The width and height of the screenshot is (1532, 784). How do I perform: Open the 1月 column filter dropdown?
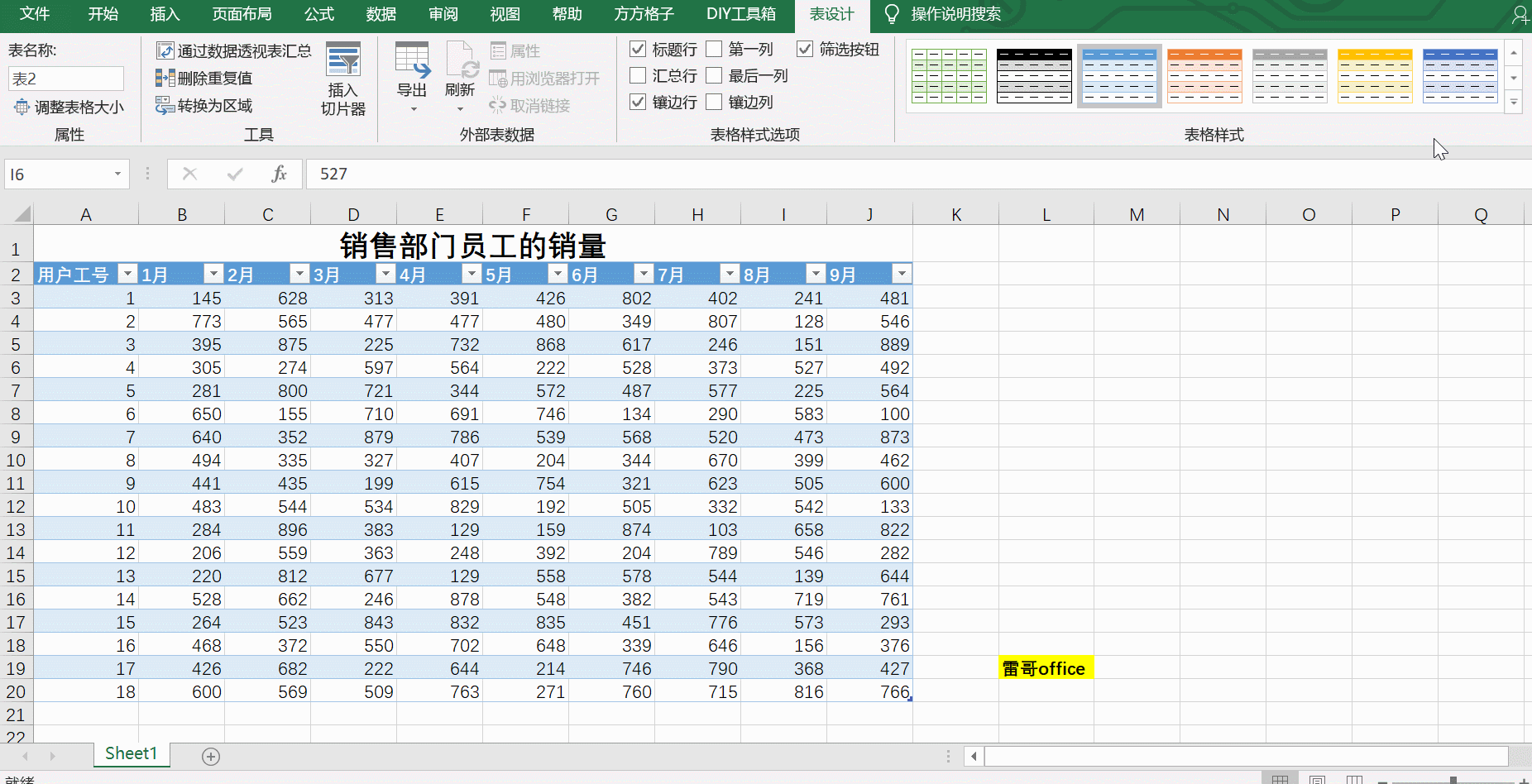(213, 274)
